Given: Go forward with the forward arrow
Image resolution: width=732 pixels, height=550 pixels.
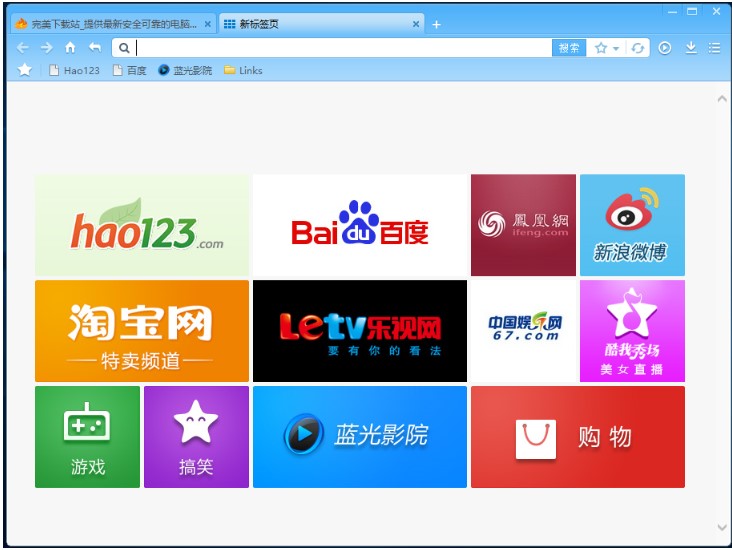Looking at the screenshot, I should pyautogui.click(x=46, y=48).
